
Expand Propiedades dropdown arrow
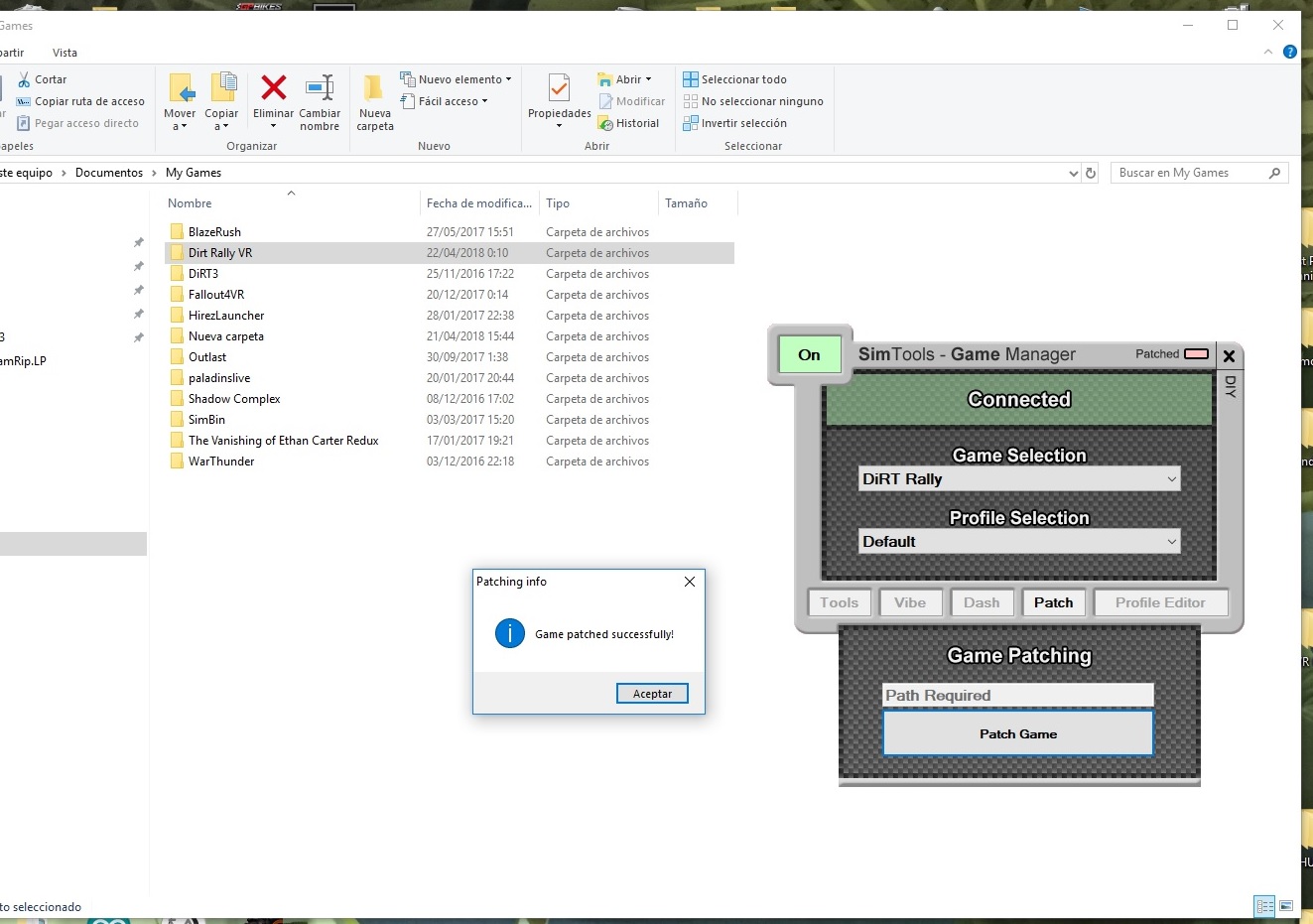click(x=559, y=126)
